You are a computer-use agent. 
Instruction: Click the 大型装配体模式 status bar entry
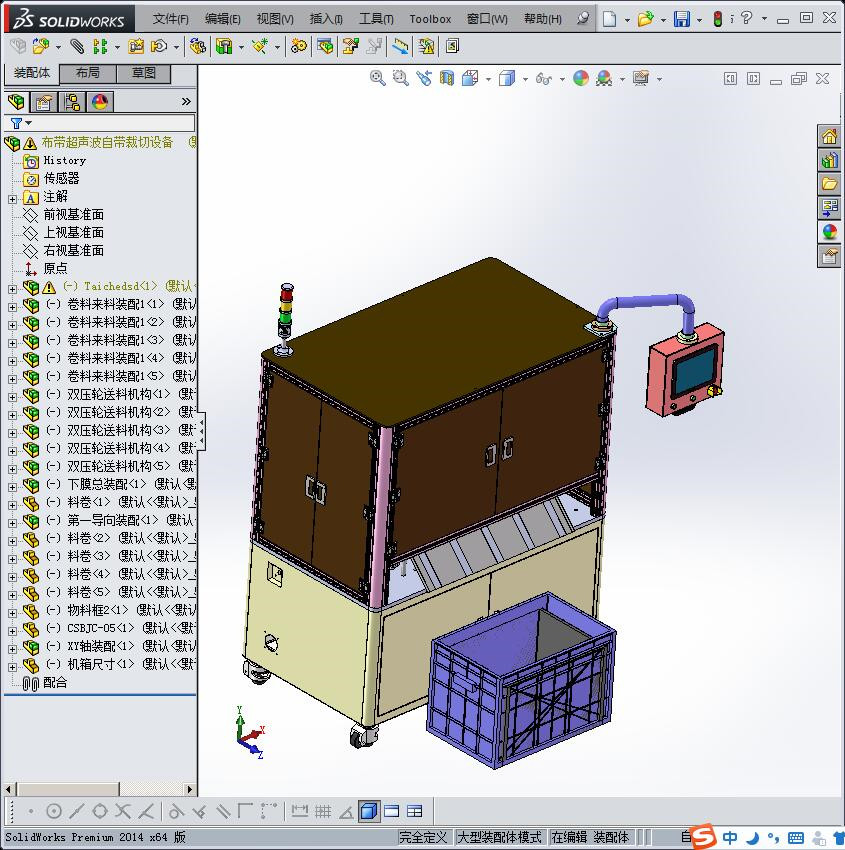pos(499,837)
